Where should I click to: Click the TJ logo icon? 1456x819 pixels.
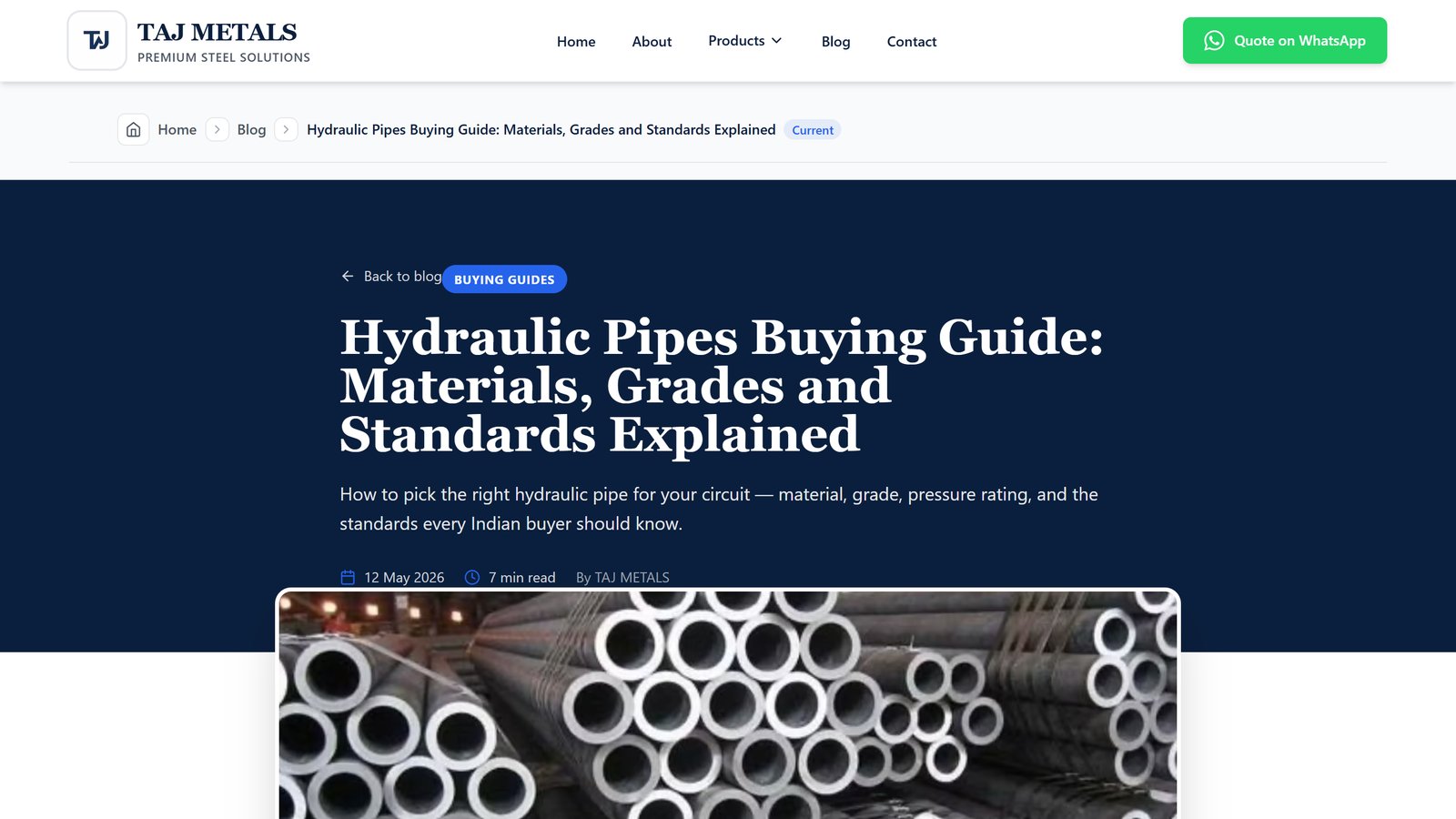coord(96,40)
